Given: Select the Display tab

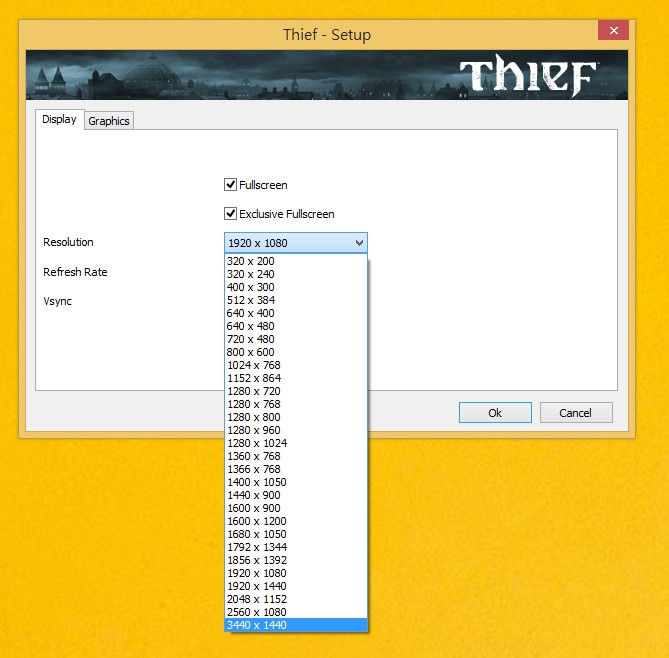Looking at the screenshot, I should click(x=59, y=119).
